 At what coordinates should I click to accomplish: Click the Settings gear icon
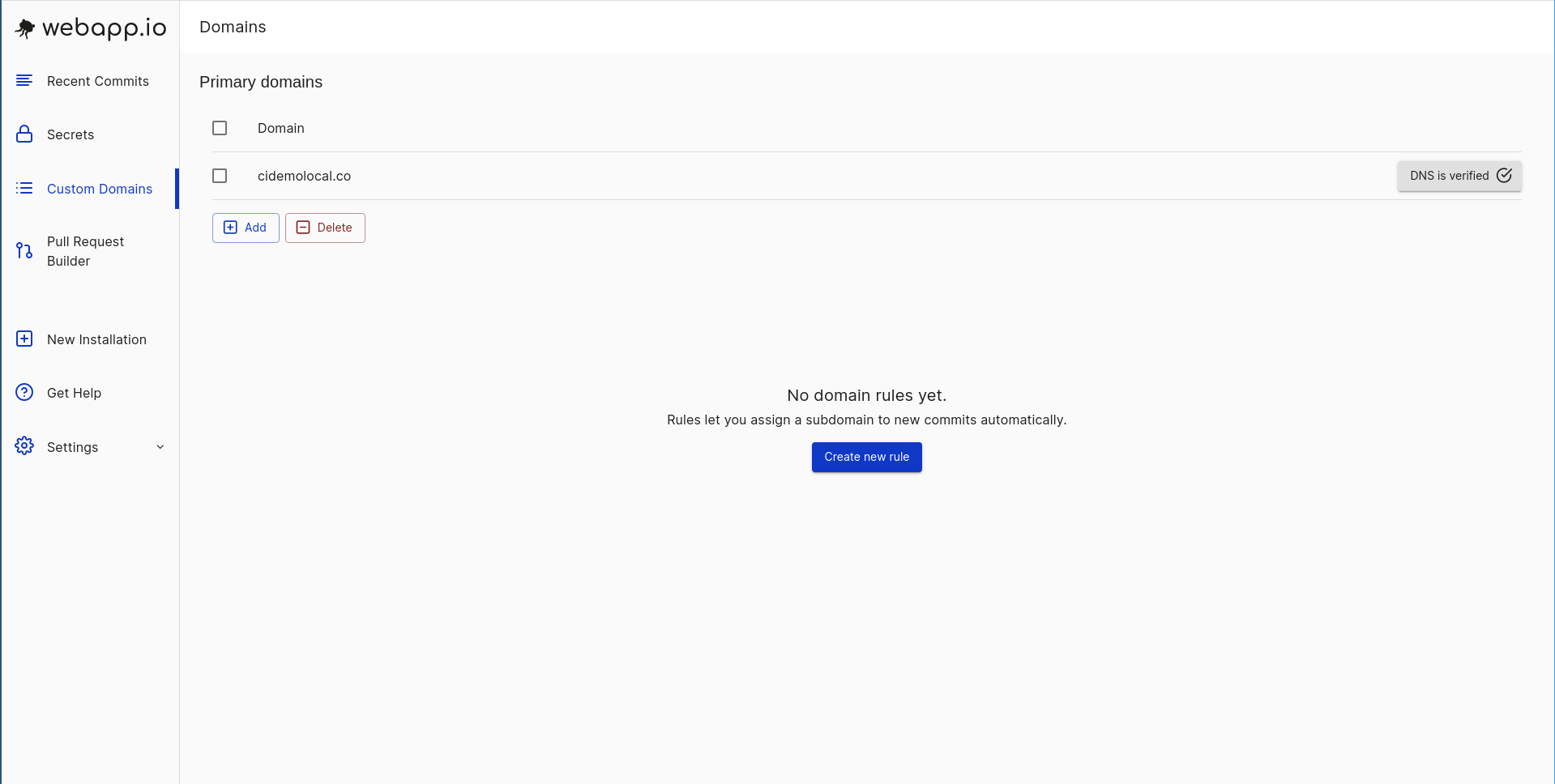(24, 445)
